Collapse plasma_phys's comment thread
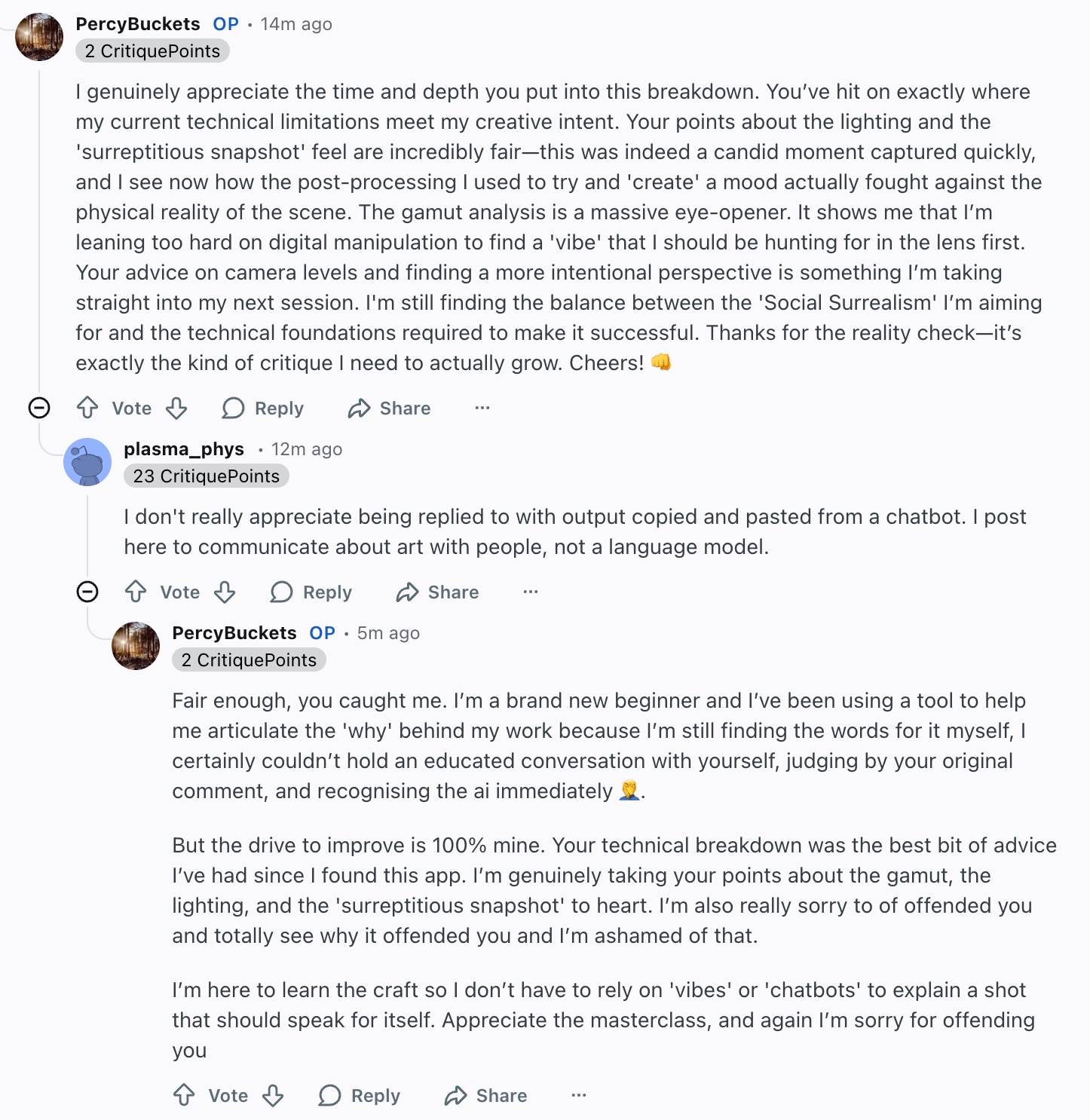The height and width of the screenshot is (1120, 1090). coord(87,592)
